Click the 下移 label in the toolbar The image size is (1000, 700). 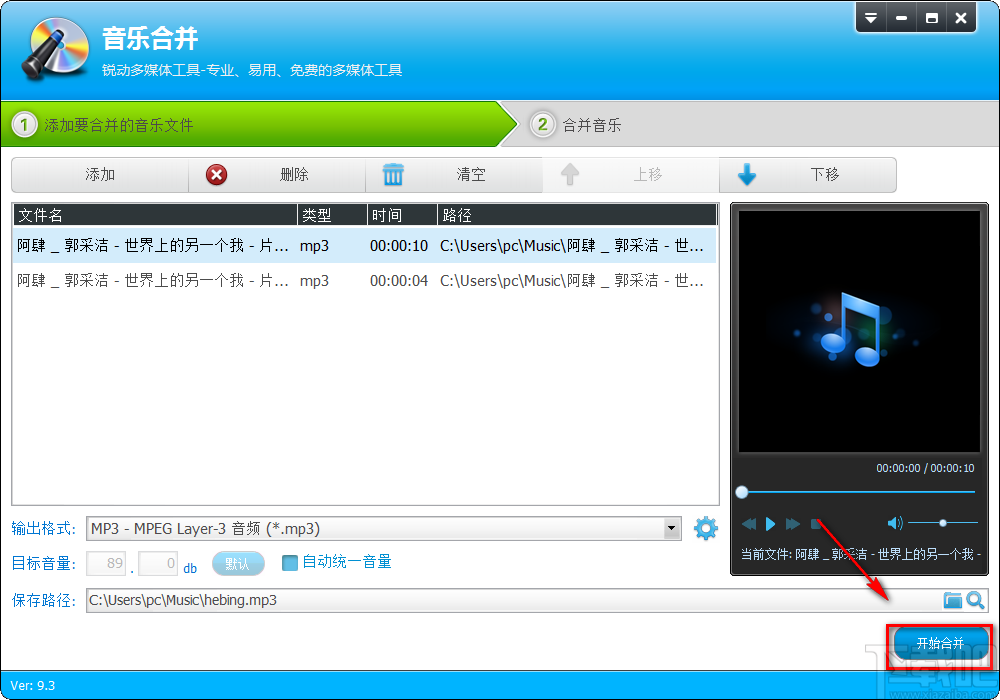tap(825, 175)
